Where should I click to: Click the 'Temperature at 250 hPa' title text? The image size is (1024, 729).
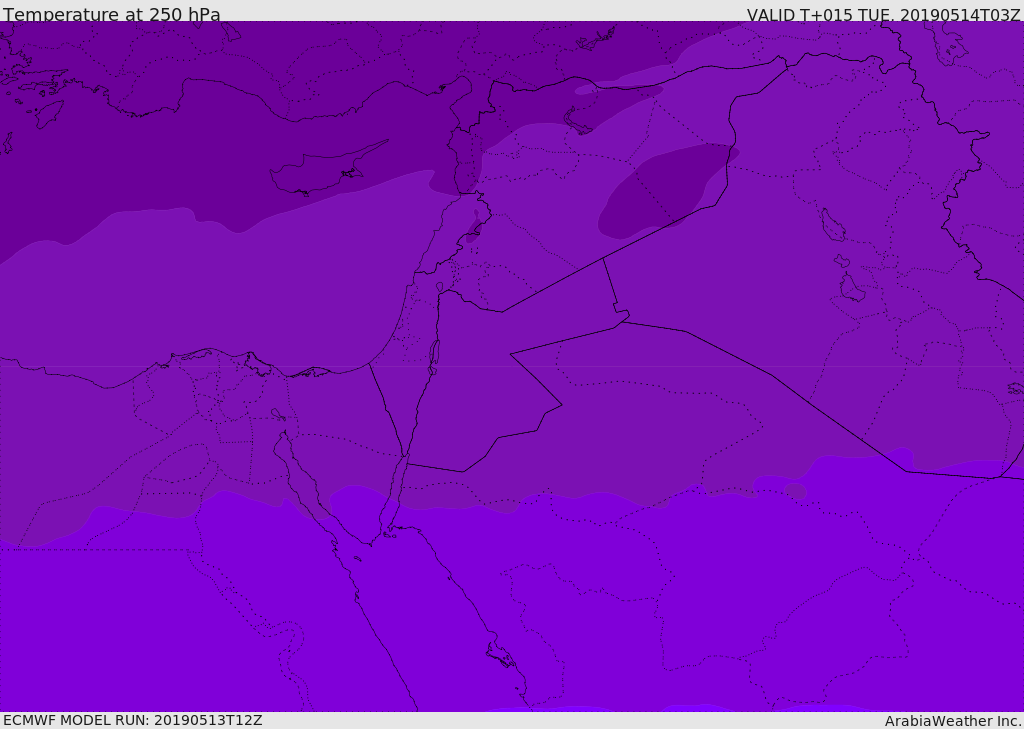[x=112, y=14]
